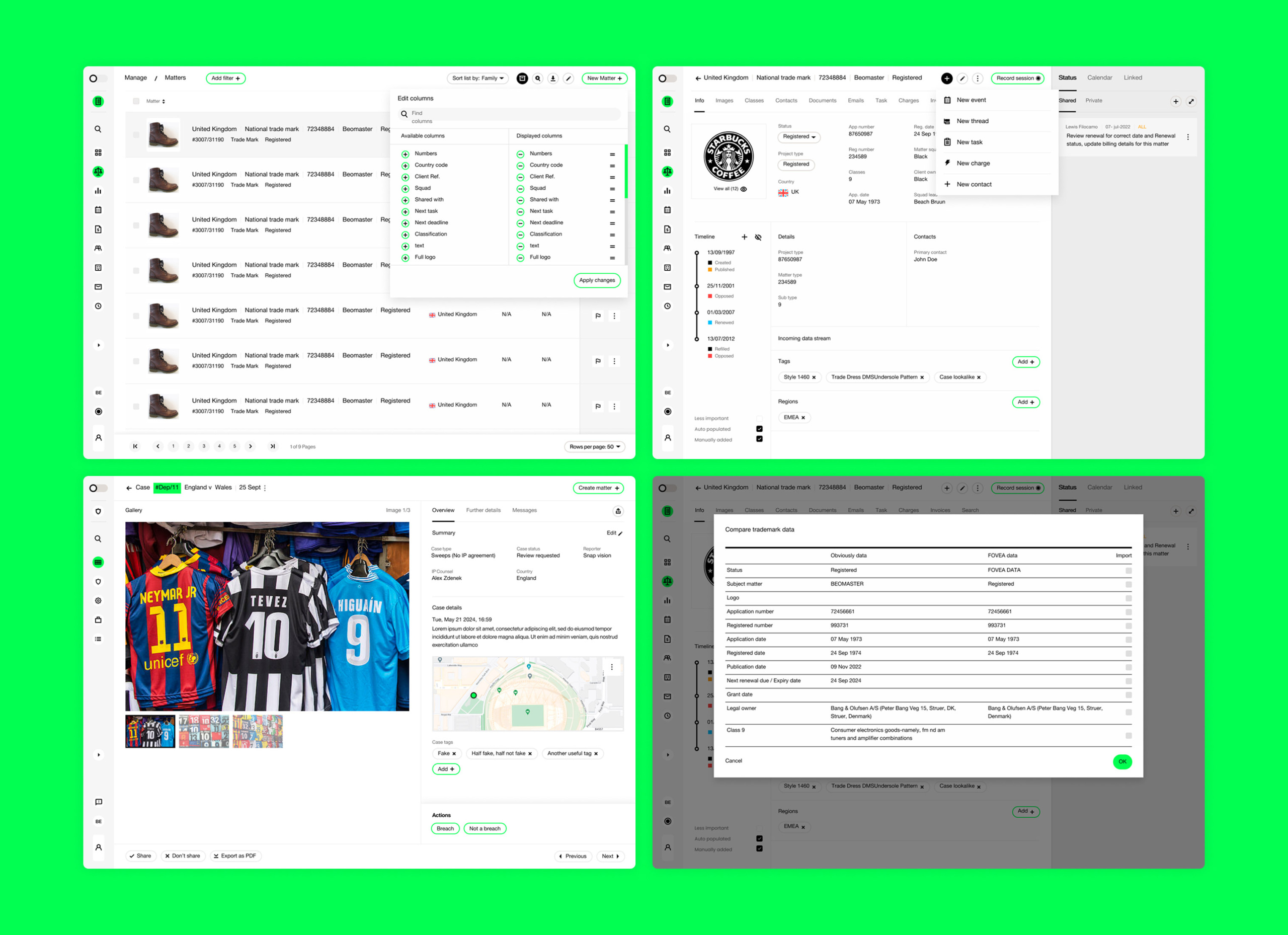
Task: Hide timeline with crossed-eye icon
Action: pyautogui.click(x=758, y=238)
